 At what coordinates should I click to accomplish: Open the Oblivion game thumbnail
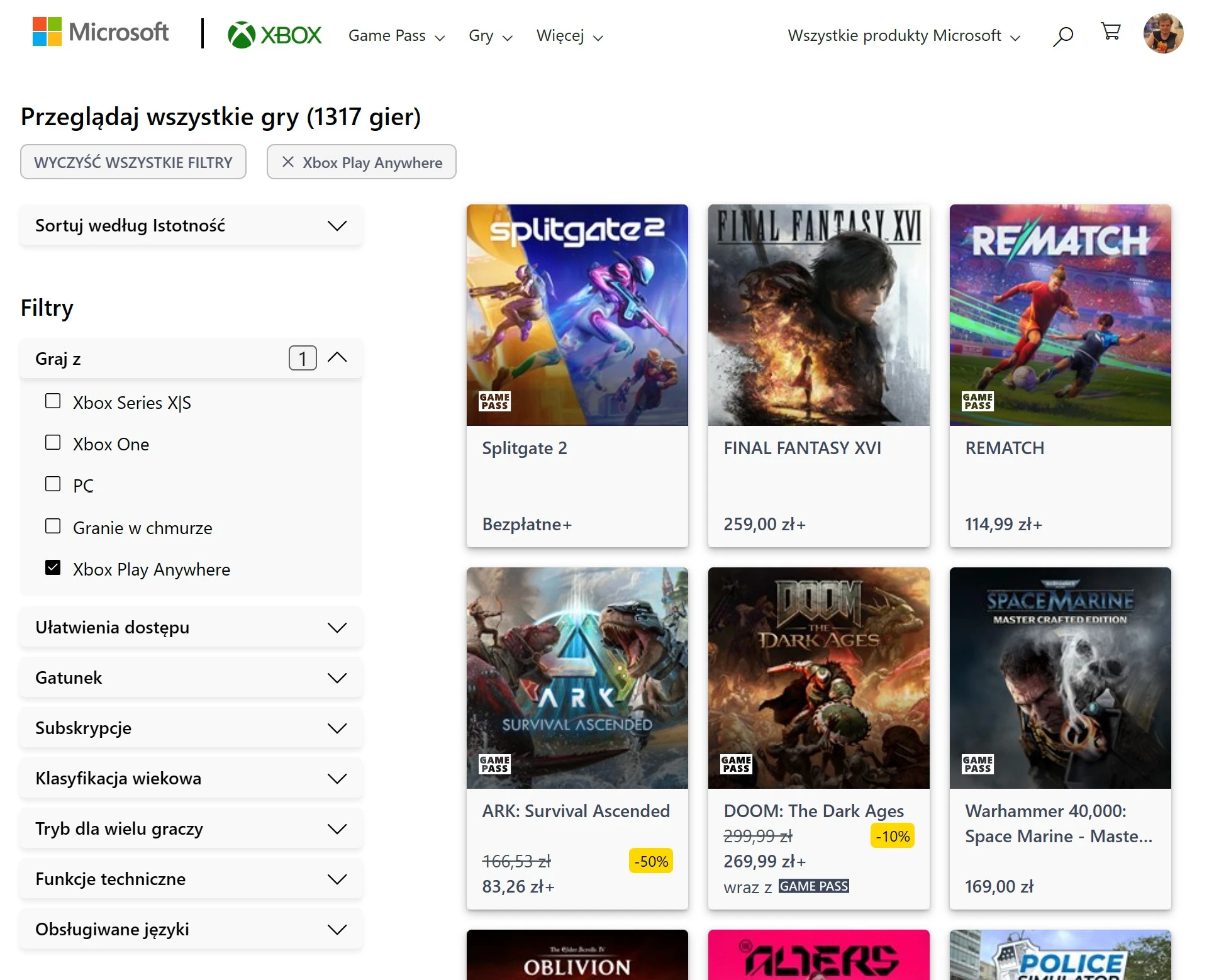[x=577, y=955]
